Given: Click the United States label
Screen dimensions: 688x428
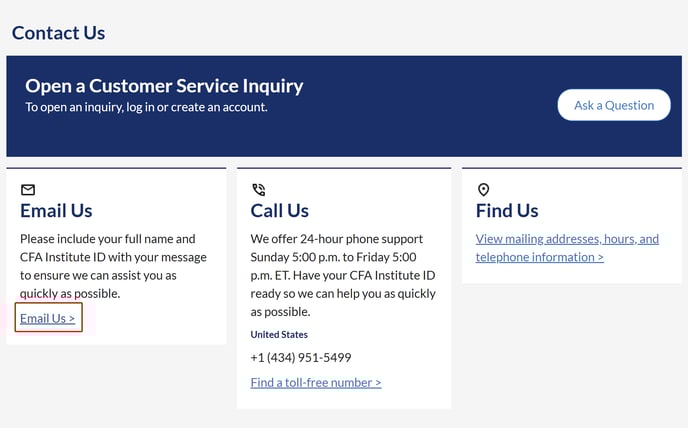Looking at the screenshot, I should (x=279, y=334).
